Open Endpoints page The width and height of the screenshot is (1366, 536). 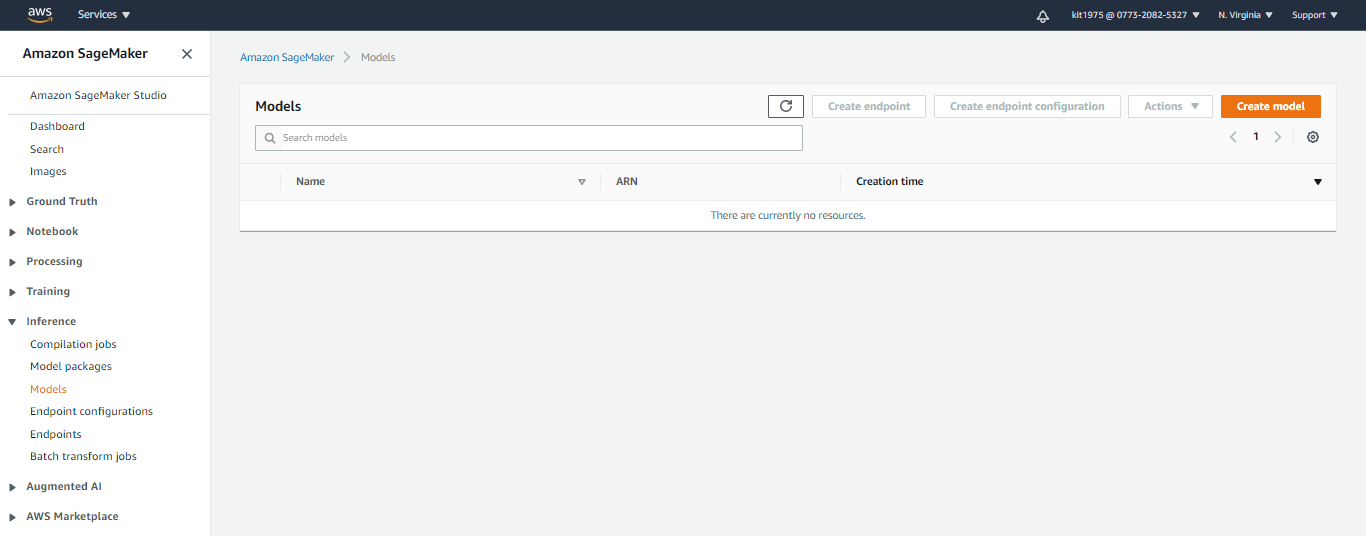click(x=56, y=434)
